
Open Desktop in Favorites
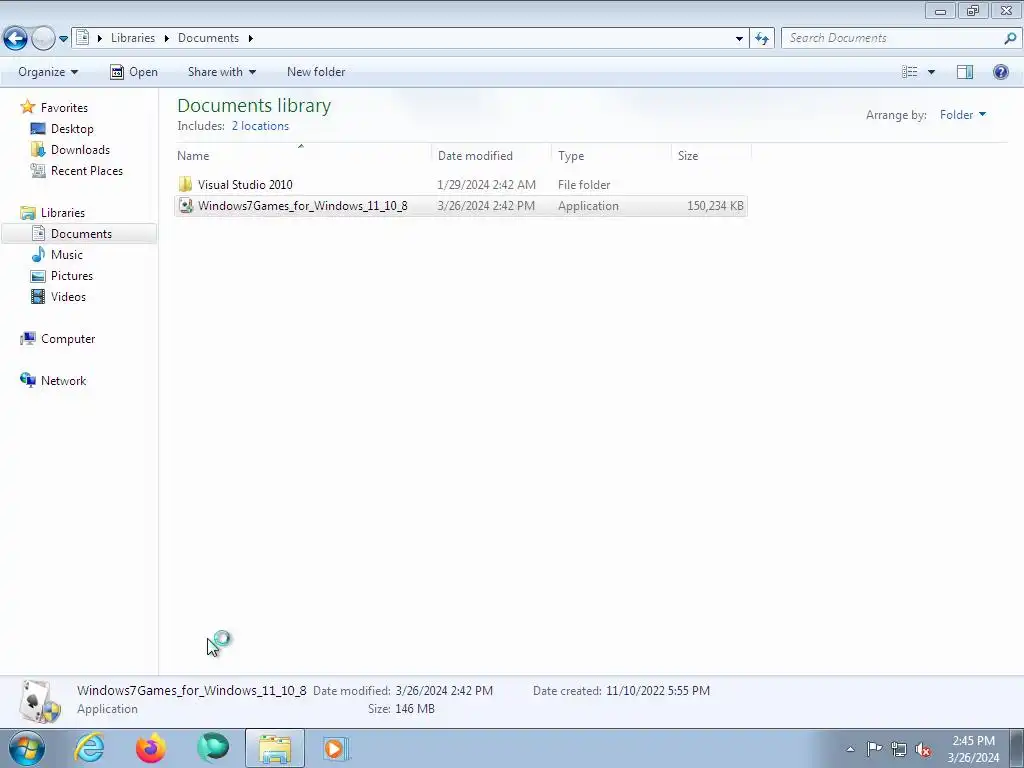pos(72,129)
